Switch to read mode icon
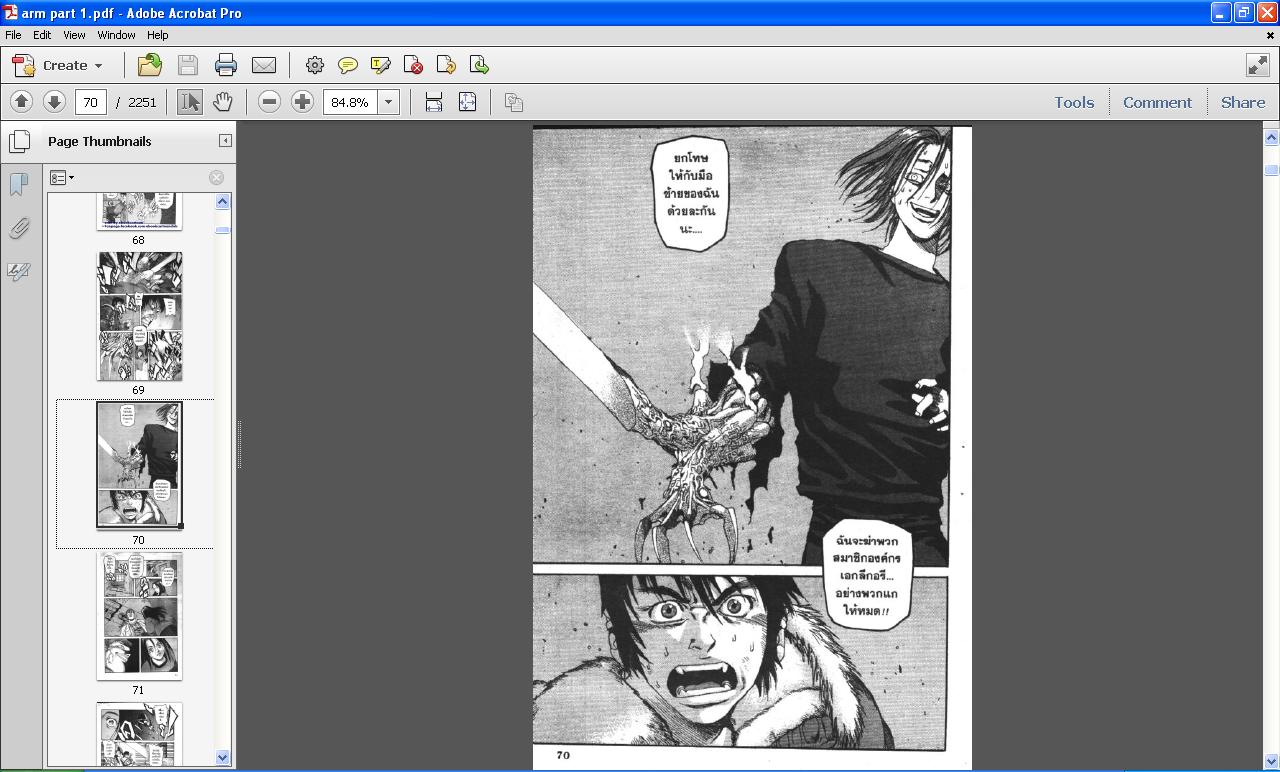The height and width of the screenshot is (772, 1280). 1258,65
